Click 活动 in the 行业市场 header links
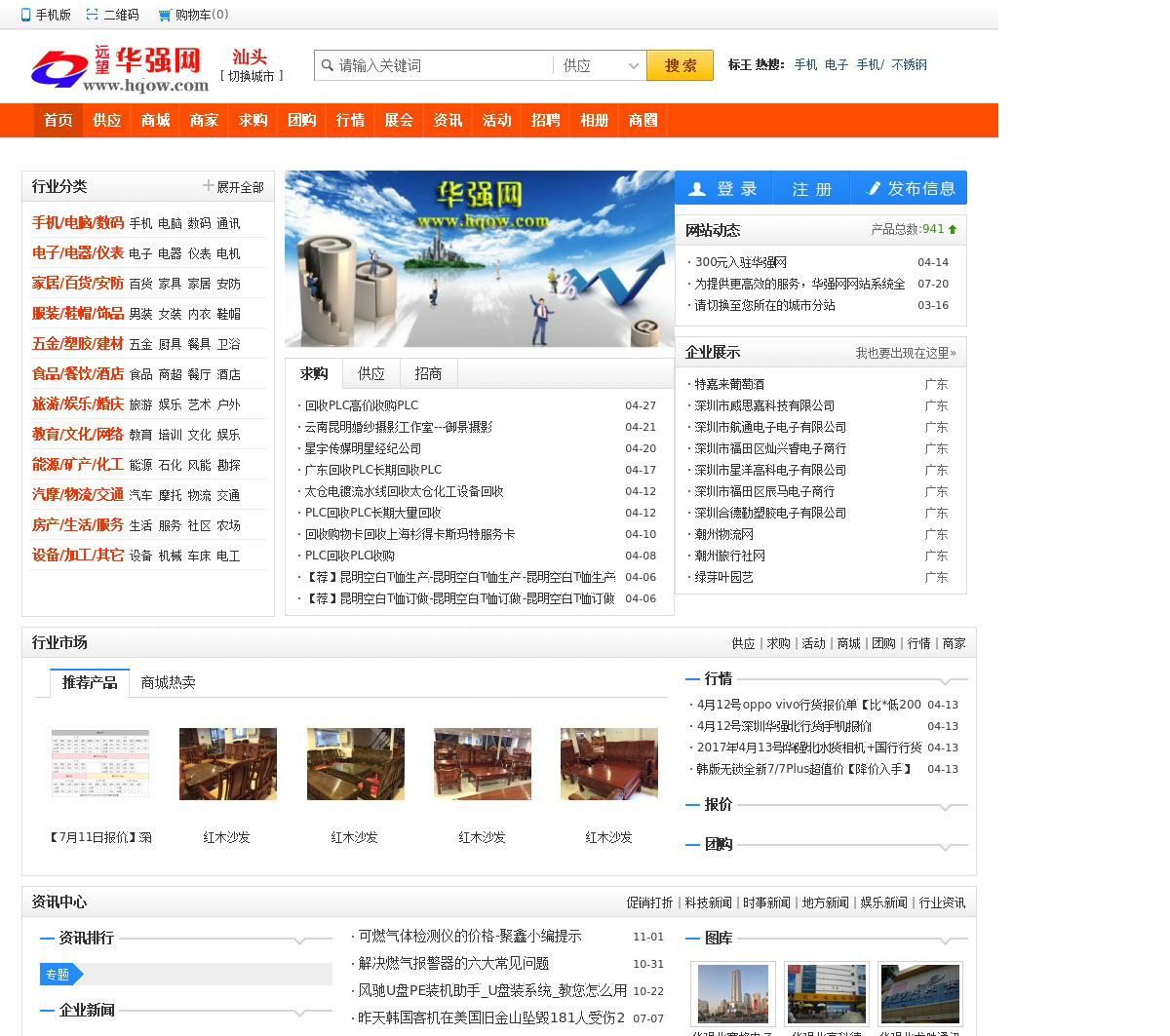The image size is (1170, 1036). tap(813, 644)
